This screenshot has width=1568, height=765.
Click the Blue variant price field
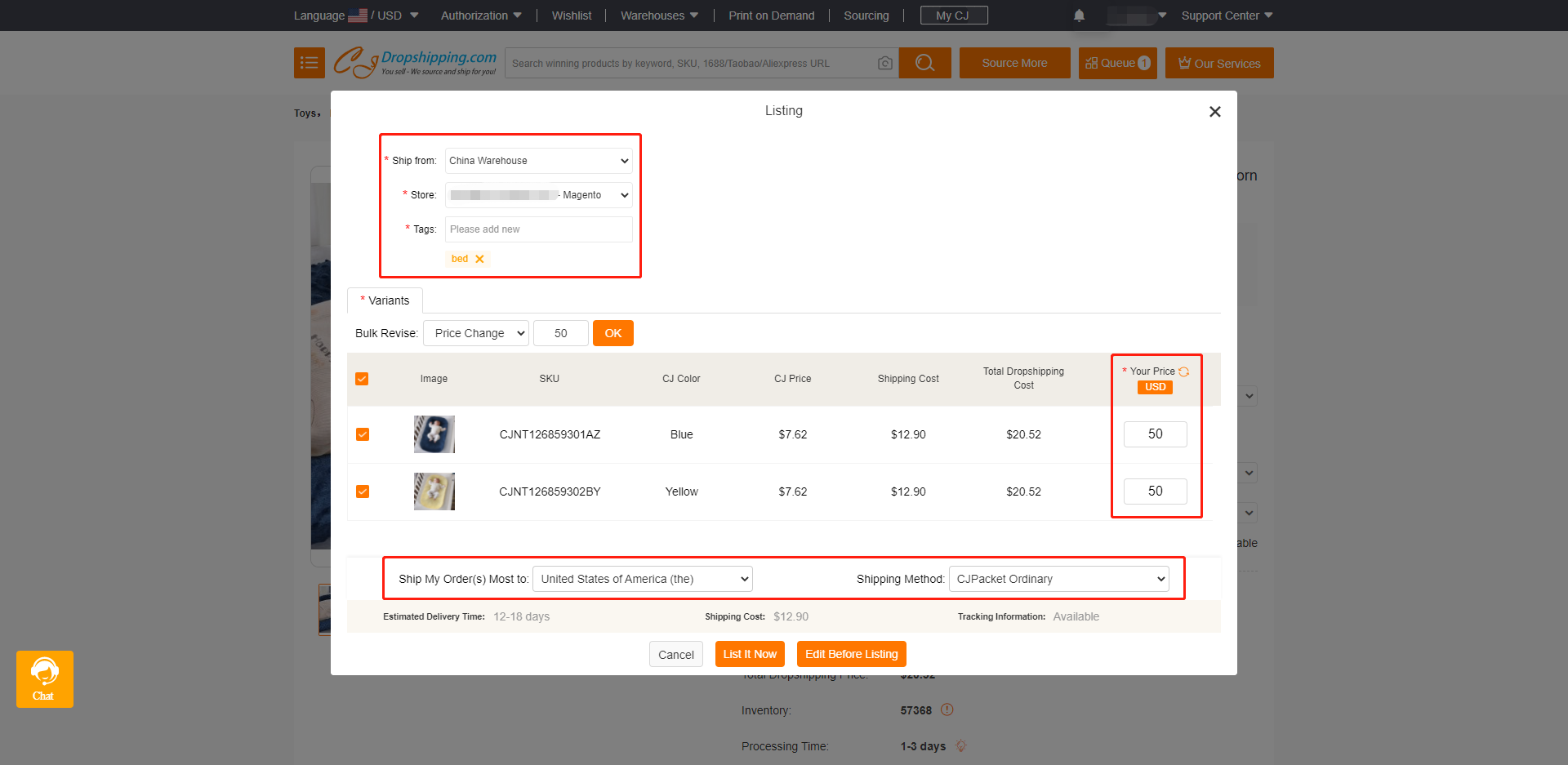pyautogui.click(x=1155, y=434)
